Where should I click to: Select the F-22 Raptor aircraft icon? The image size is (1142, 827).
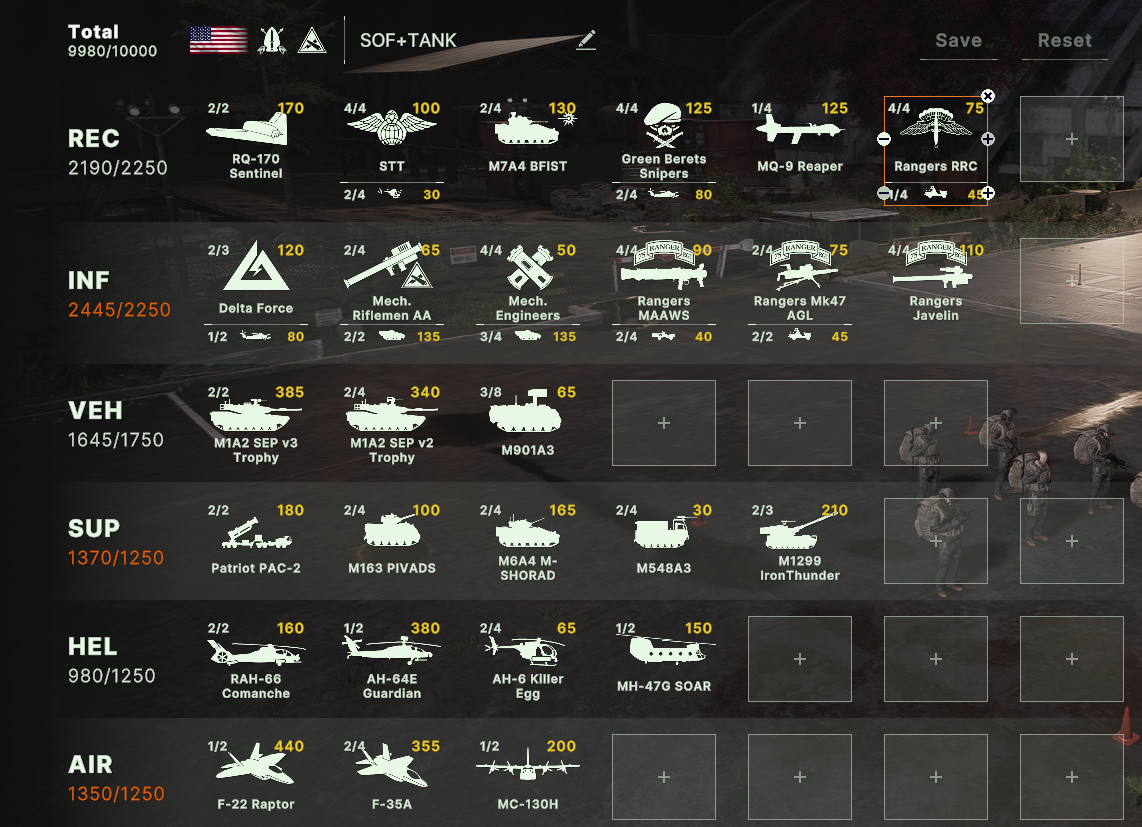coord(255,764)
